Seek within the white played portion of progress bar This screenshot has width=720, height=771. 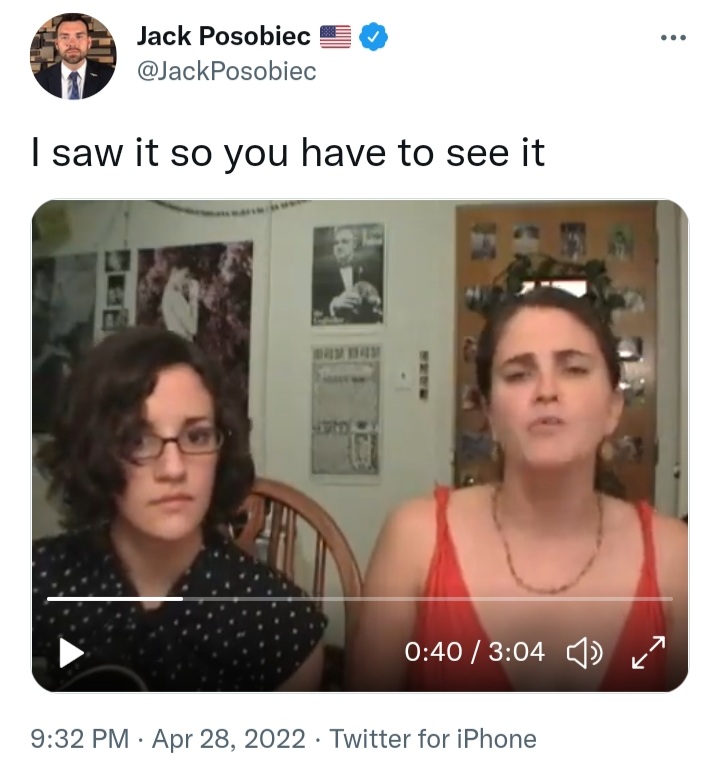[115, 599]
